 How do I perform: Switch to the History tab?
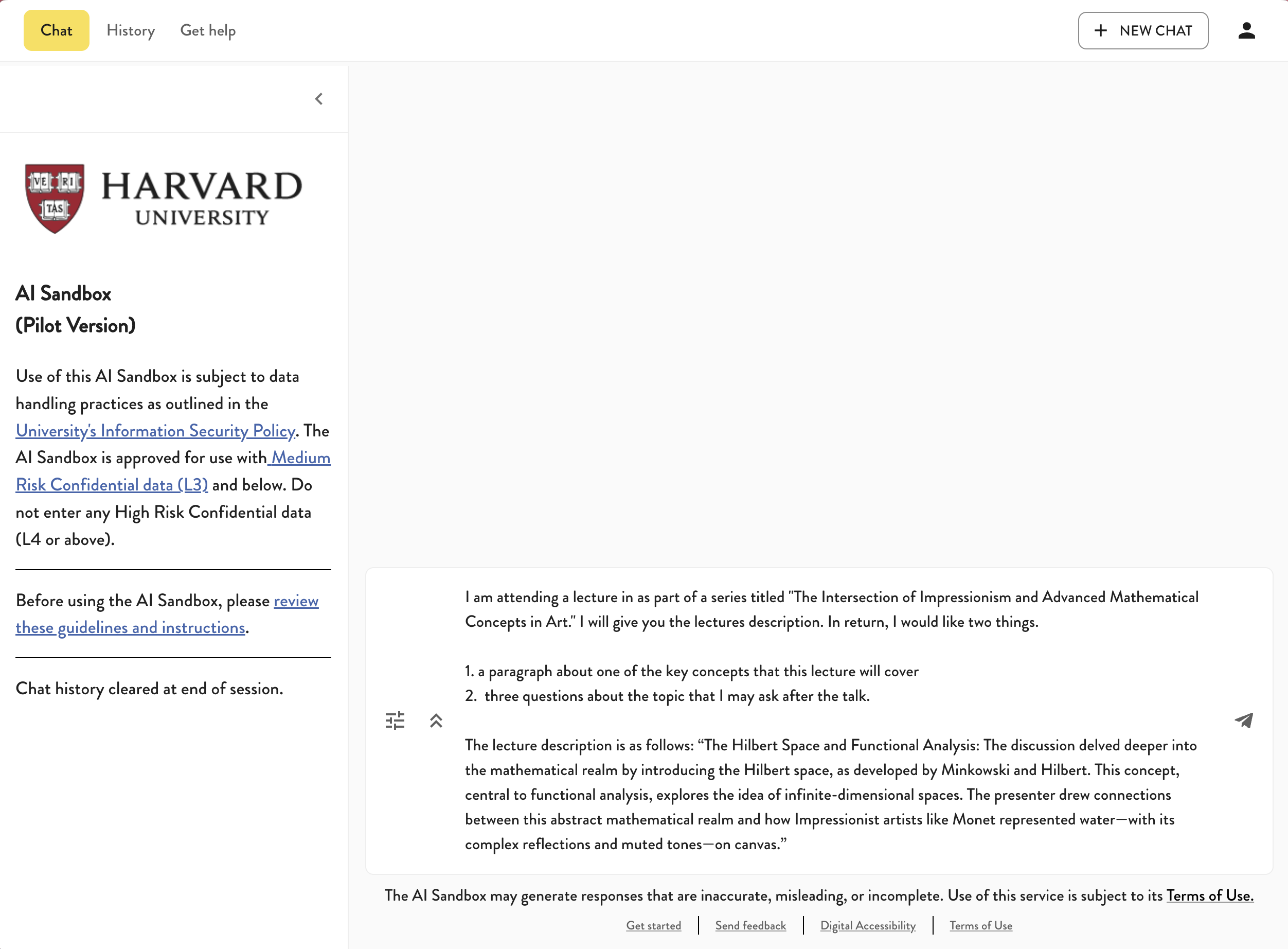(x=130, y=30)
